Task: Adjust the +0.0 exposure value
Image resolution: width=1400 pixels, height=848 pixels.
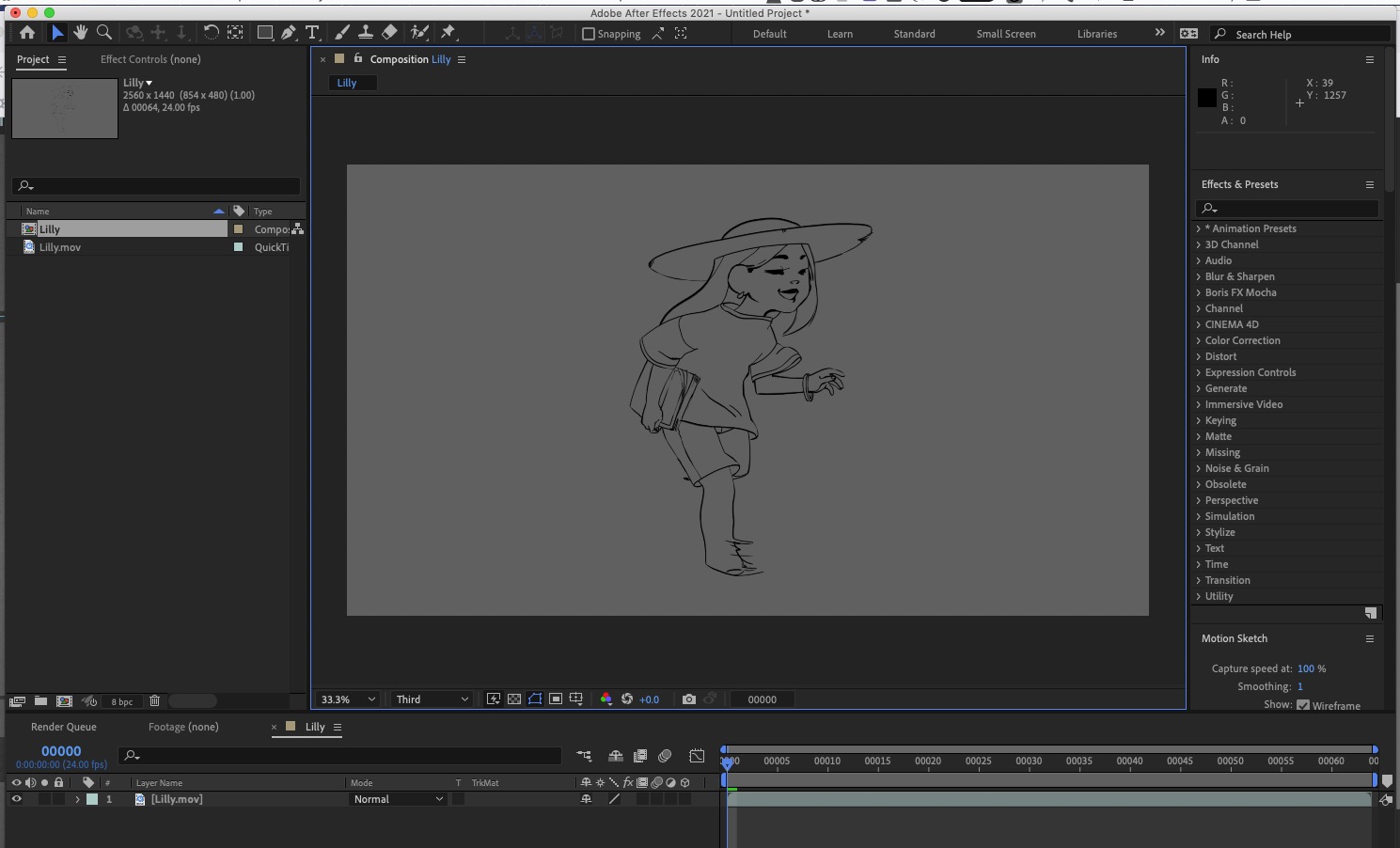Action: coord(650,699)
